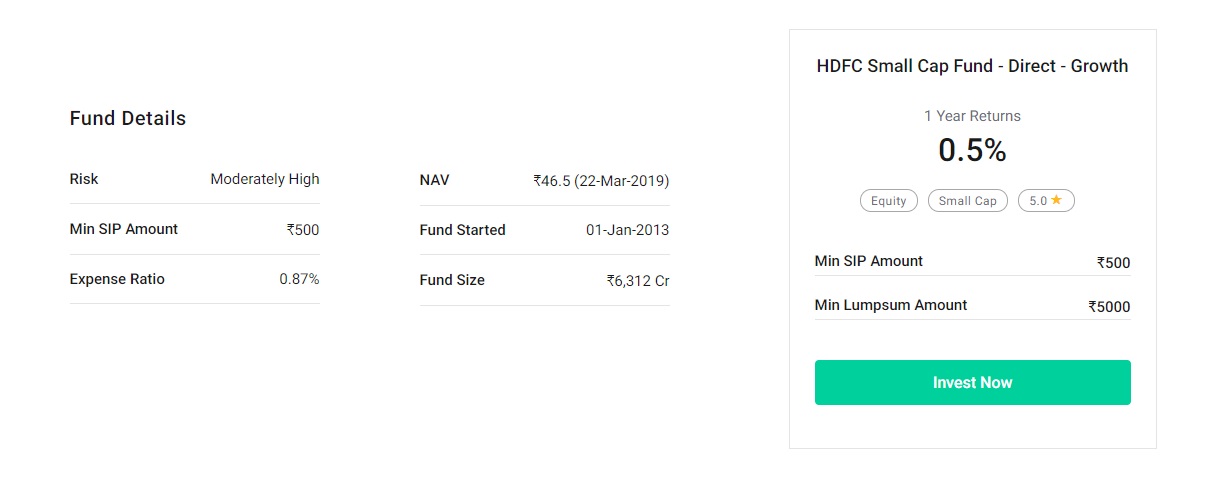Click the 1 Year Returns label
This screenshot has width=1206, height=490.
pyautogui.click(x=972, y=116)
